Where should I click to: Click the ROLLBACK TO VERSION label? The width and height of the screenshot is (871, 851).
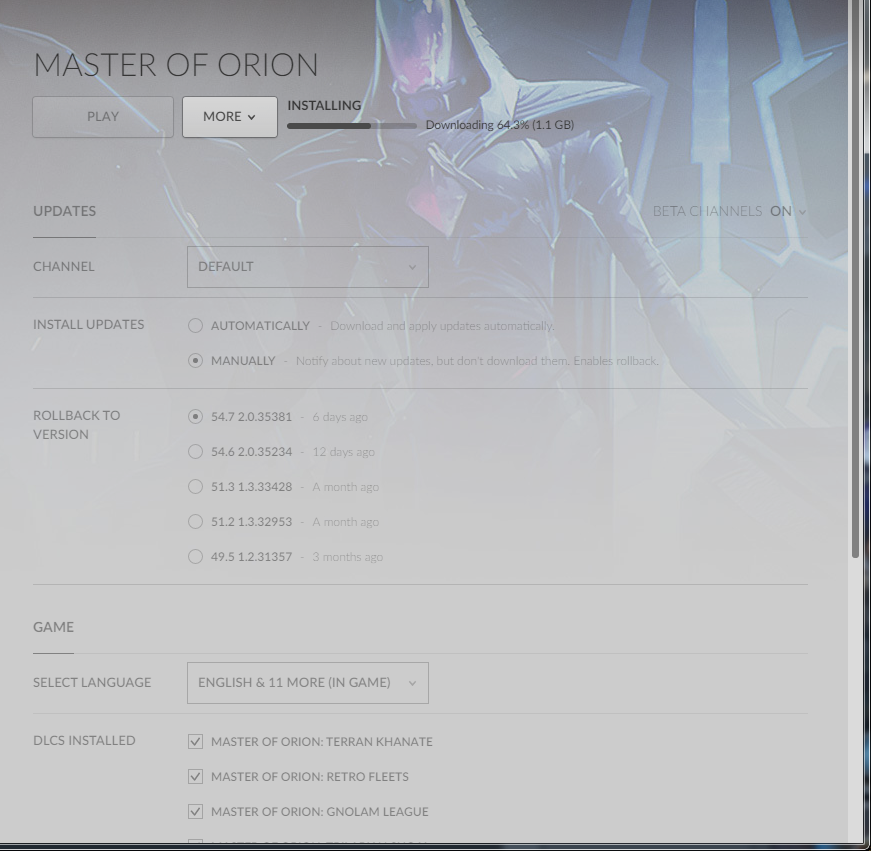(x=77, y=425)
